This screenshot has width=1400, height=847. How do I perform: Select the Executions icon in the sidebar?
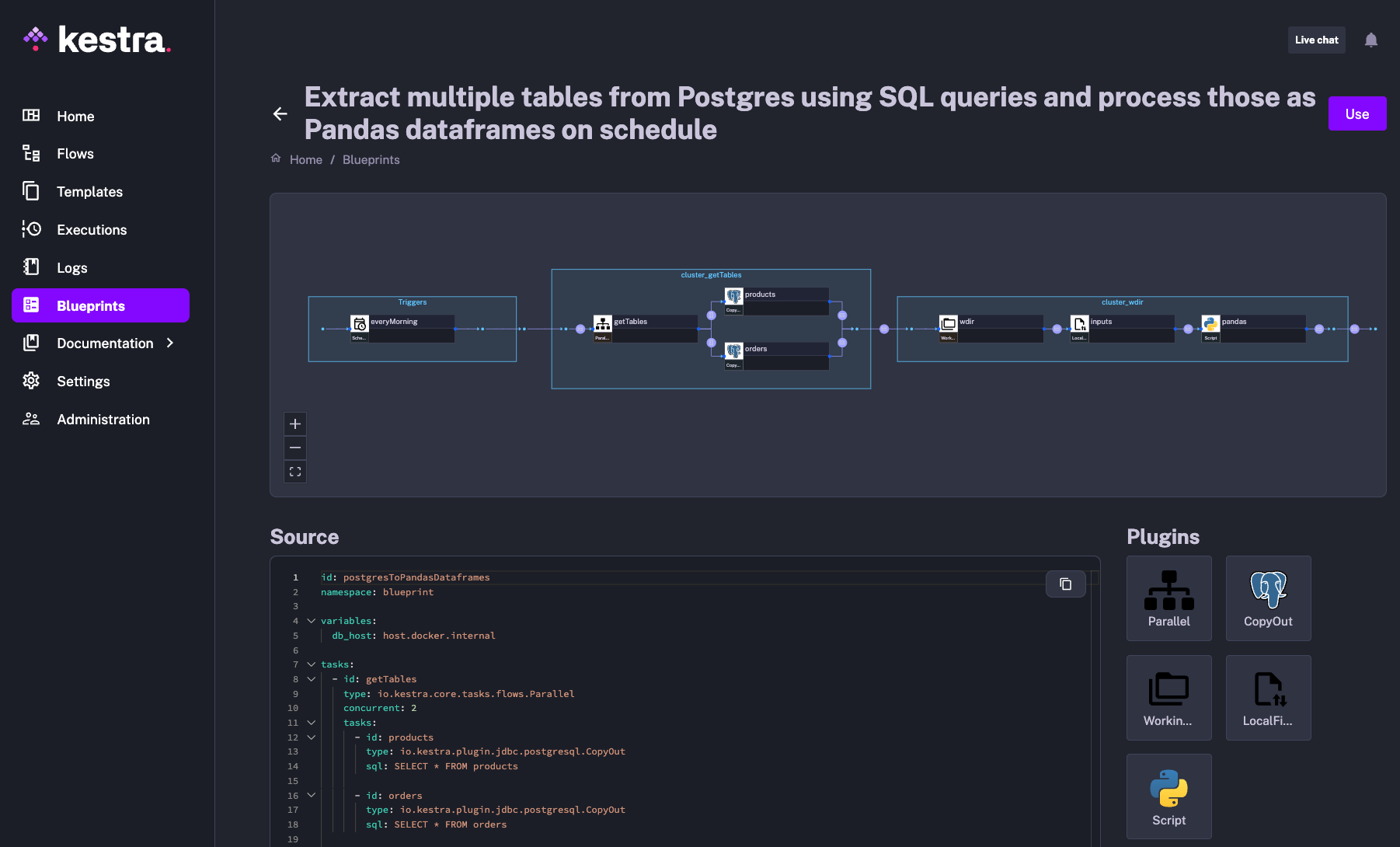coord(31,229)
